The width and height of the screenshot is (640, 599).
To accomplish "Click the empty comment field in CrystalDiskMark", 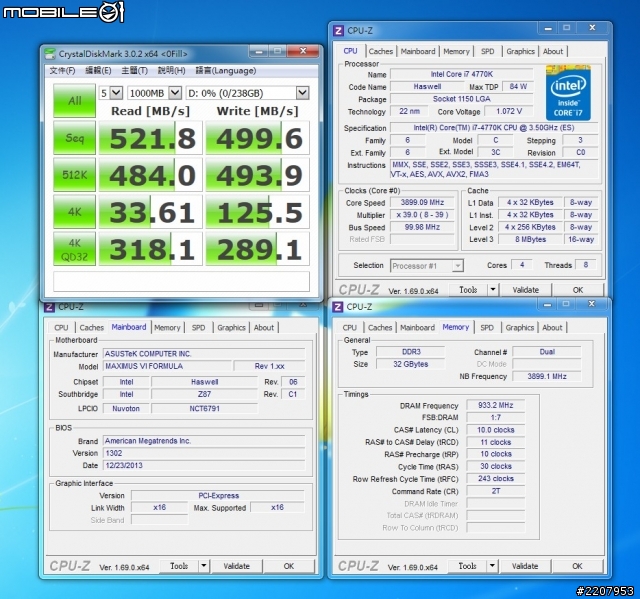I will pos(181,281).
